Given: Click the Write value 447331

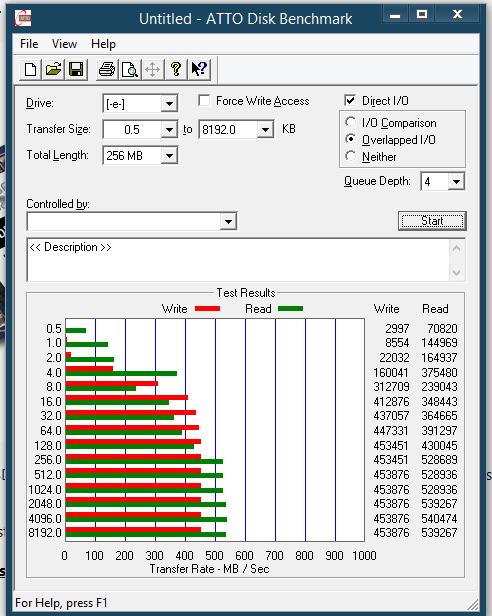Looking at the screenshot, I should click(x=391, y=431).
